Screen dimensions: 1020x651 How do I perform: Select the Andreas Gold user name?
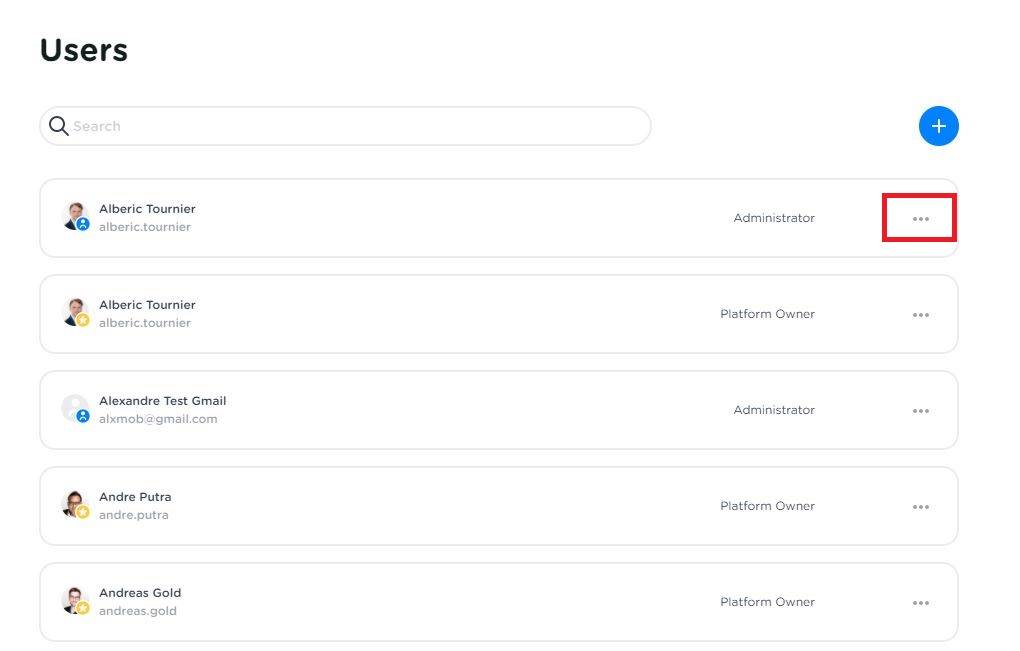[140, 593]
